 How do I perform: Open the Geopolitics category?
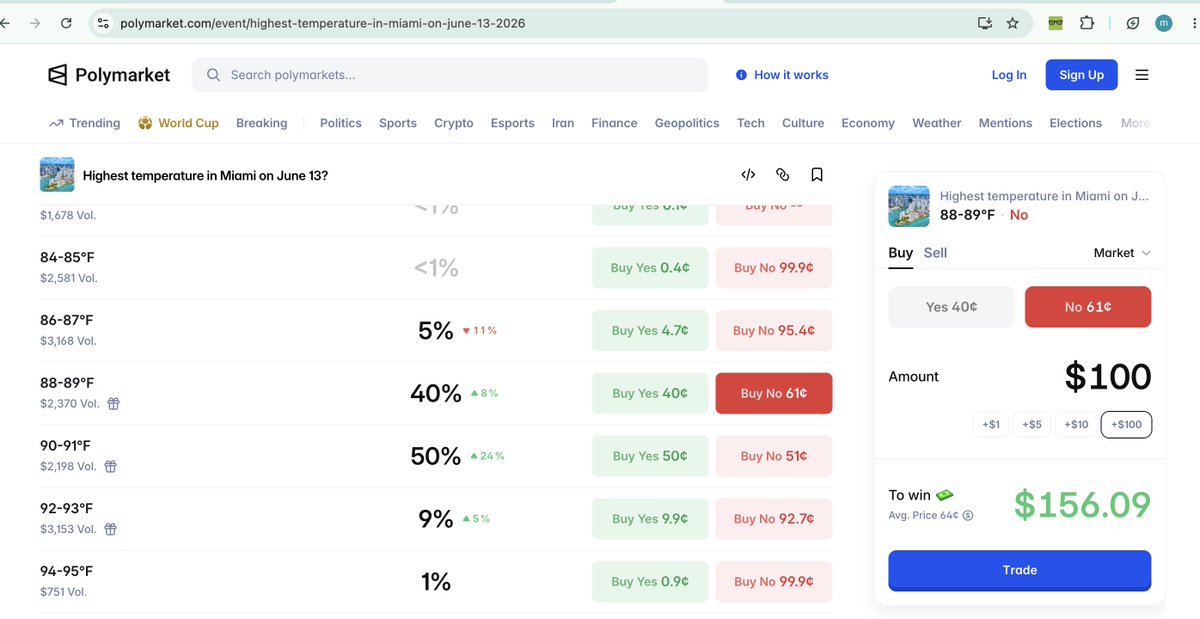687,123
